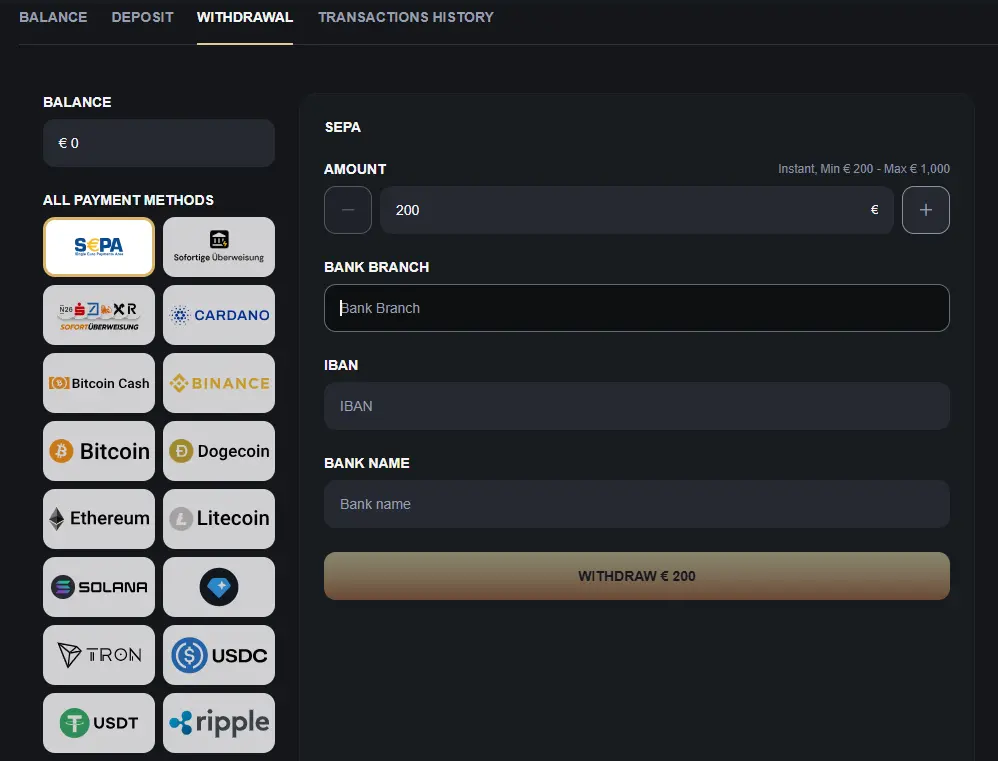
Task: Choose Bitcoin Cash payment tile
Action: (99, 383)
